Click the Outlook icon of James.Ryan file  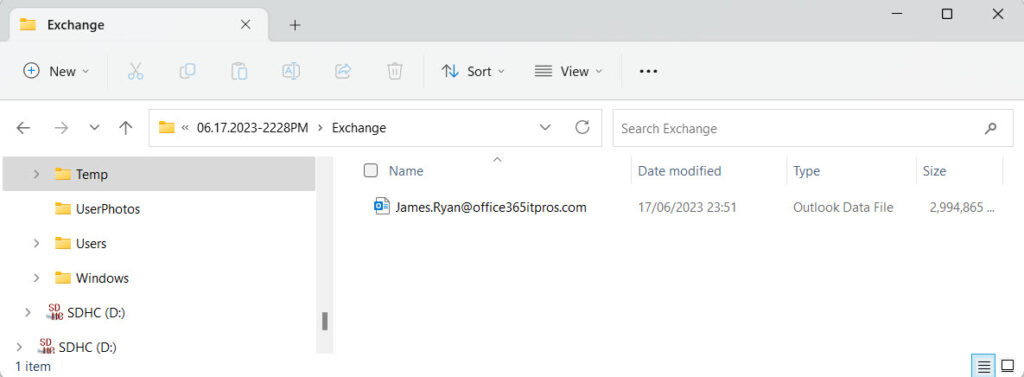pyautogui.click(x=382, y=207)
